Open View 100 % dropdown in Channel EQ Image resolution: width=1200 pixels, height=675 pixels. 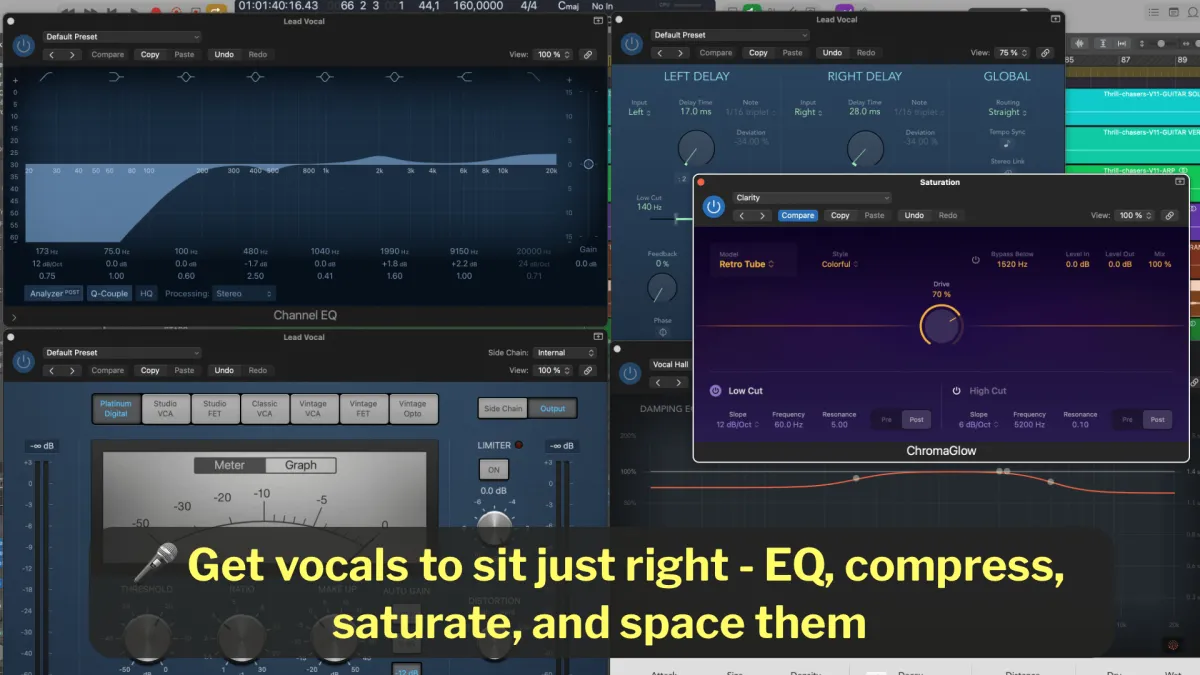[x=553, y=54]
